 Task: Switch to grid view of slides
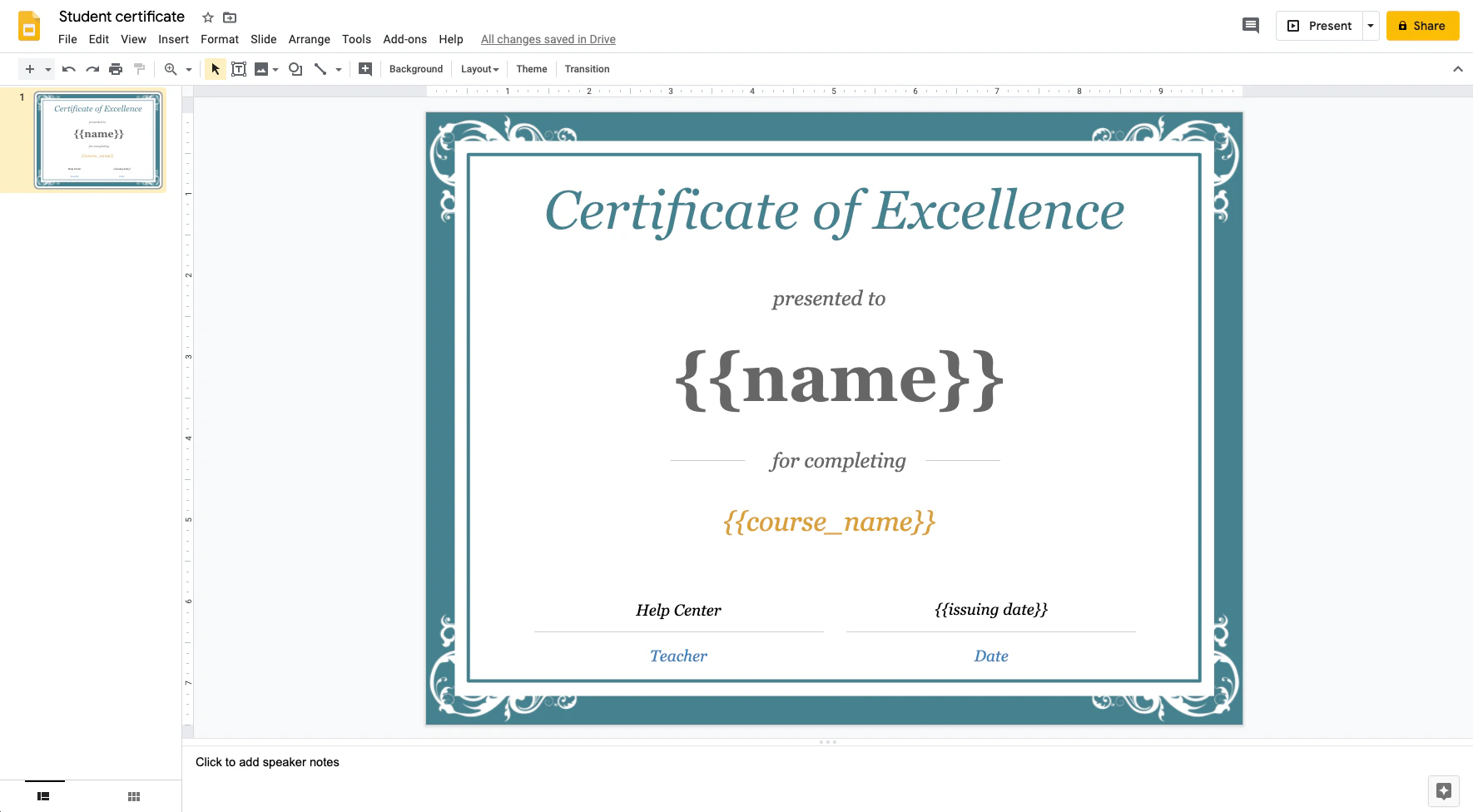pos(134,796)
